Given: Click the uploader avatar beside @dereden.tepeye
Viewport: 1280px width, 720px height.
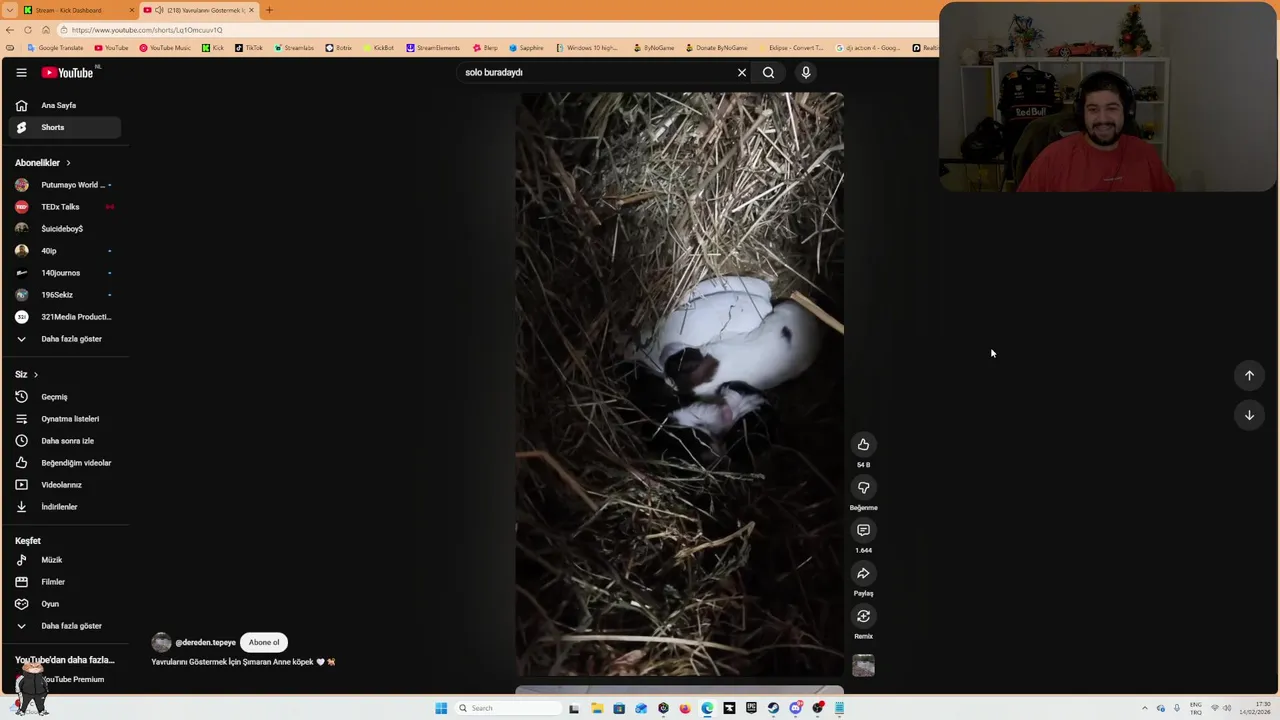Looking at the screenshot, I should click(161, 642).
